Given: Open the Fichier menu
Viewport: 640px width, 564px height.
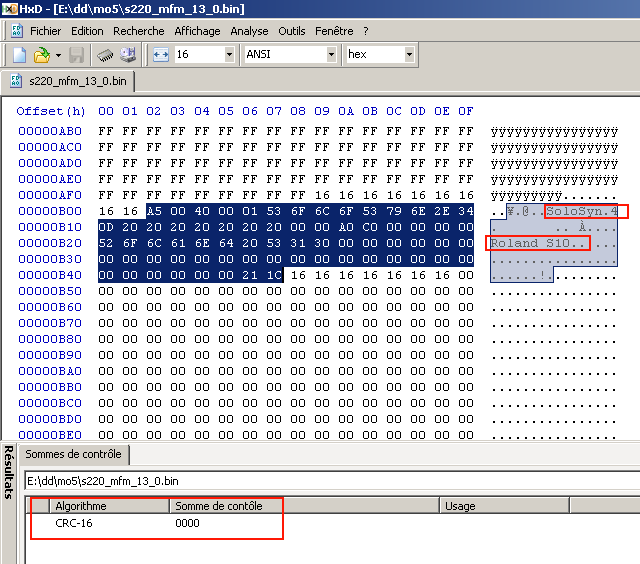Looking at the screenshot, I should tap(45, 31).
